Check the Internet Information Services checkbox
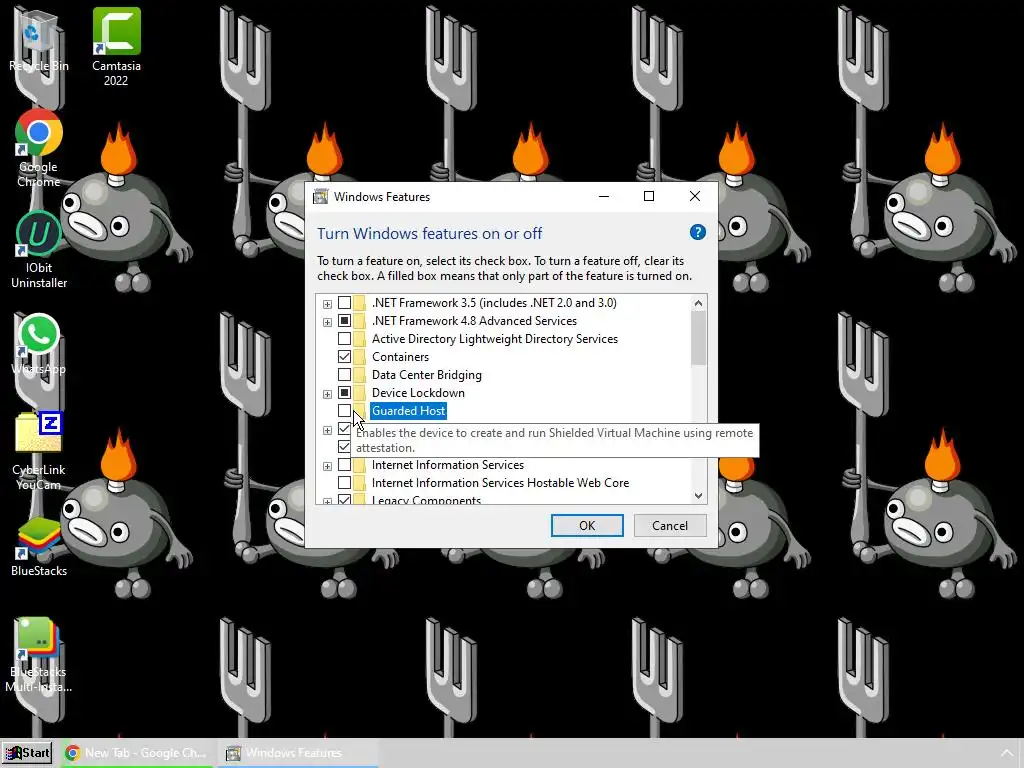 [x=344, y=465]
